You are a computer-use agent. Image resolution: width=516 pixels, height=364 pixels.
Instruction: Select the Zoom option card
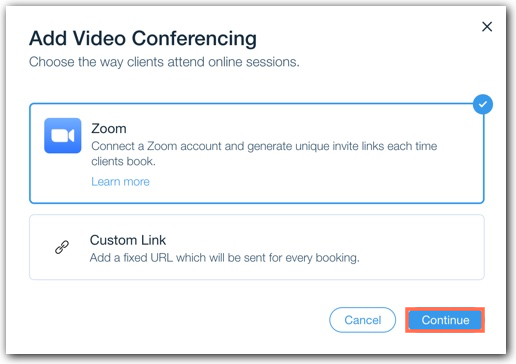(x=257, y=153)
